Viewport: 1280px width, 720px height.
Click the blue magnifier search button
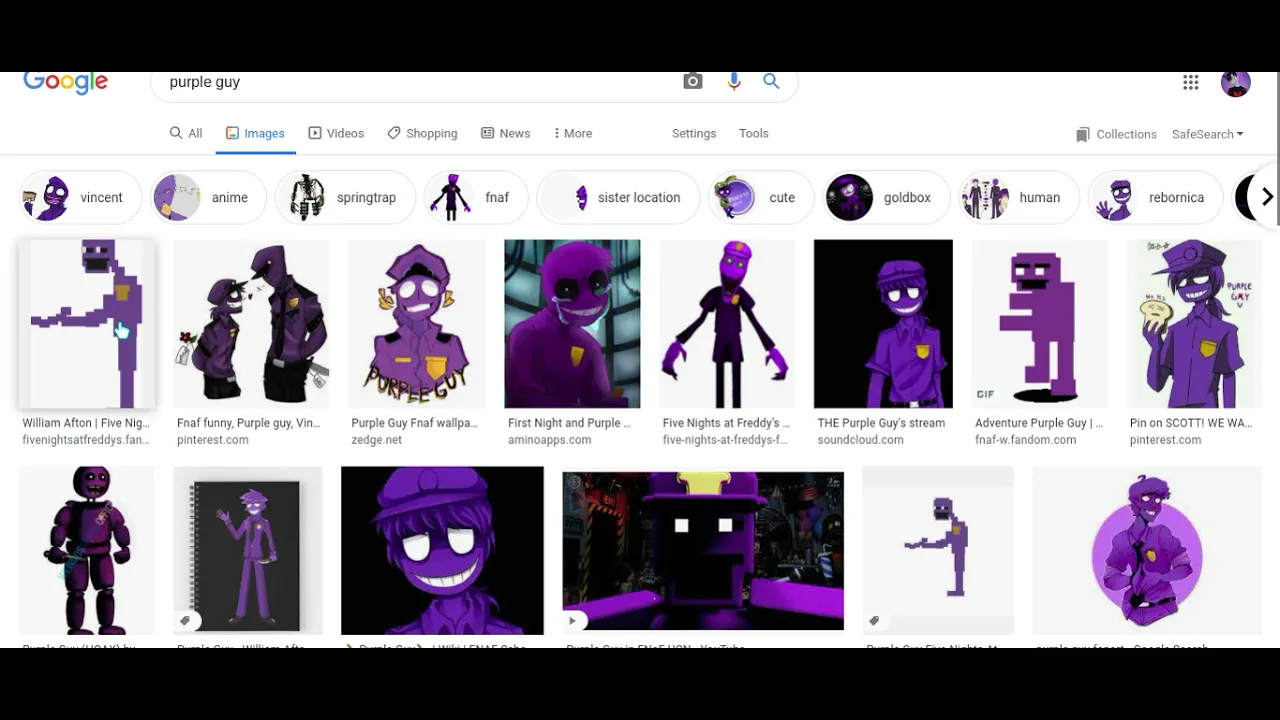click(771, 82)
